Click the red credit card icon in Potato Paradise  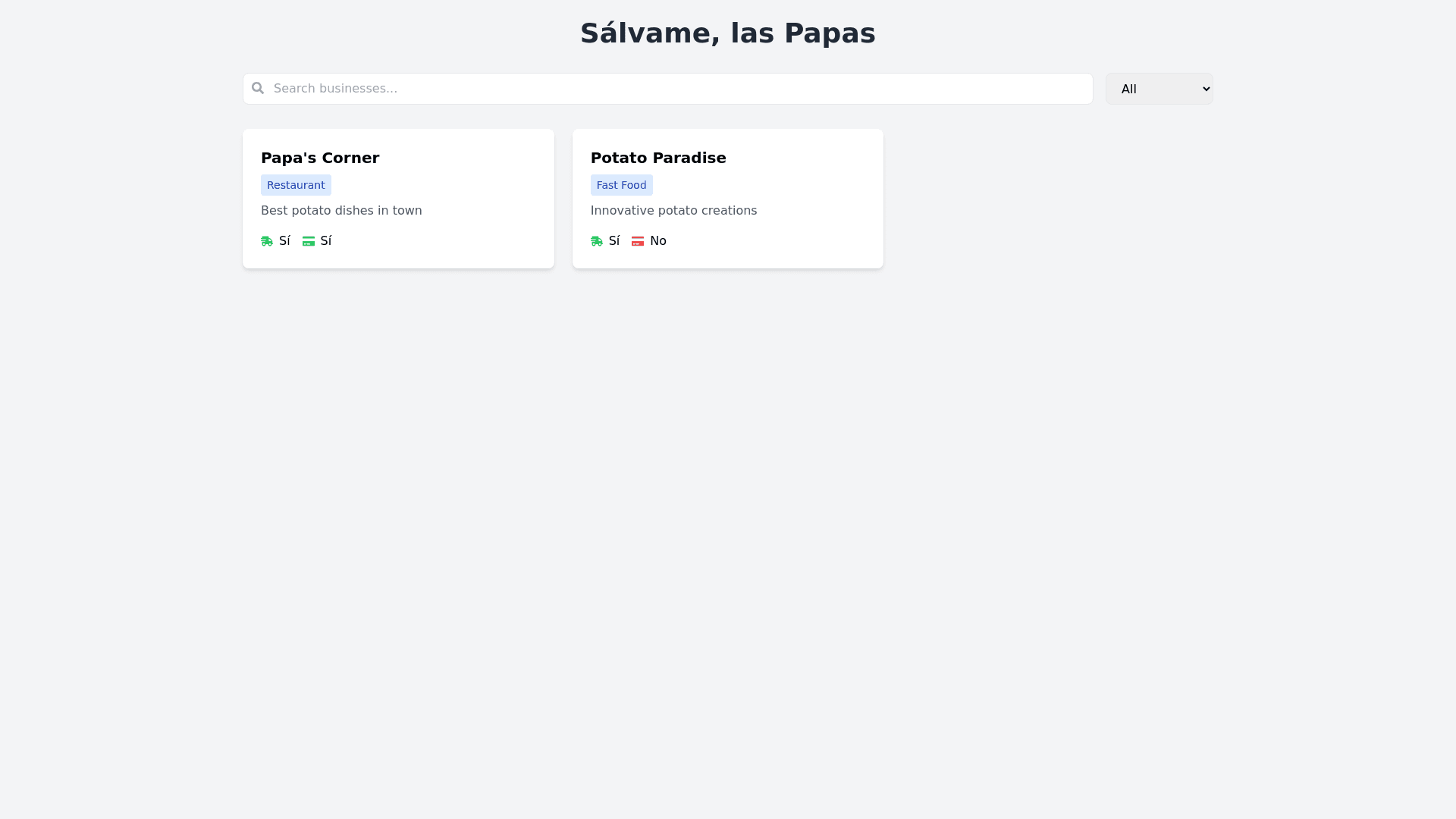point(638,241)
